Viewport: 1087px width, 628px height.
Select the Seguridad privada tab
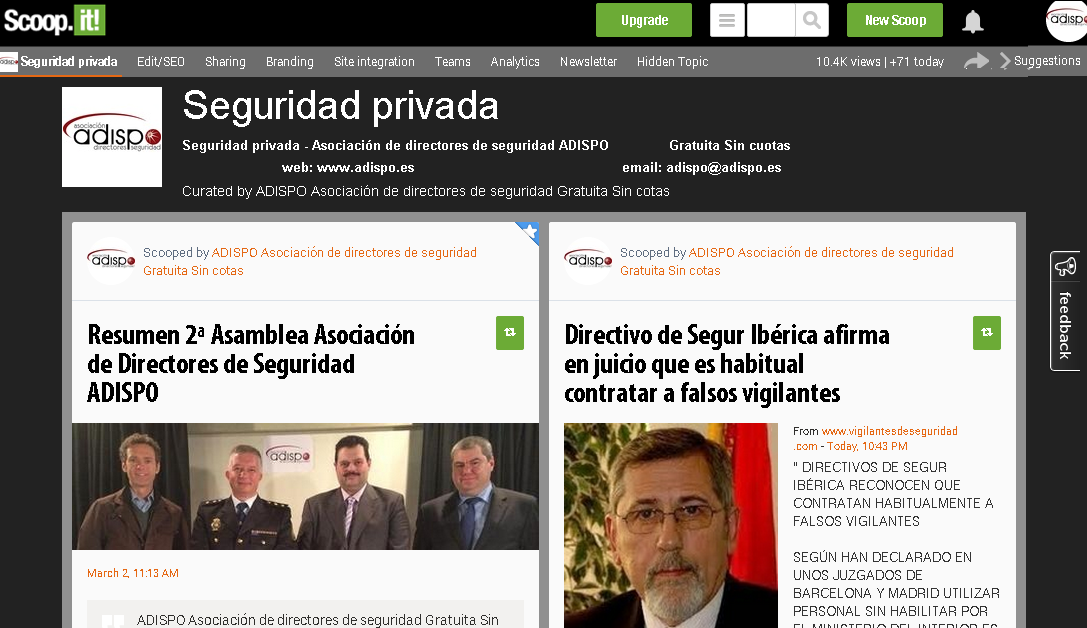coord(69,62)
